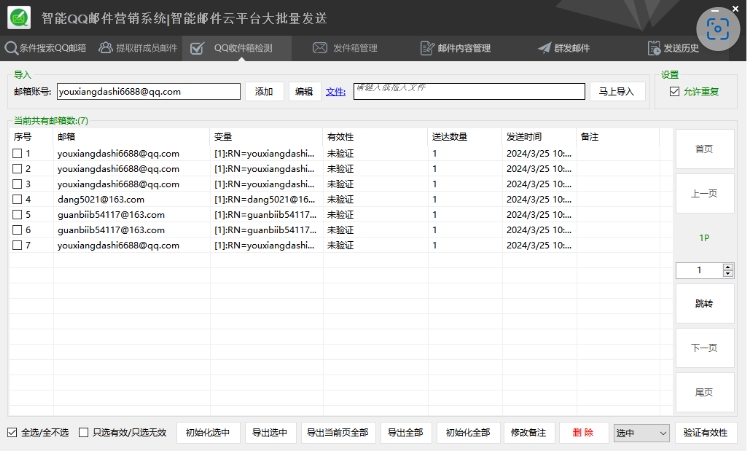The height and width of the screenshot is (455, 747).
Task: Toggle the 全选/全不选 checkbox
Action: (12, 432)
